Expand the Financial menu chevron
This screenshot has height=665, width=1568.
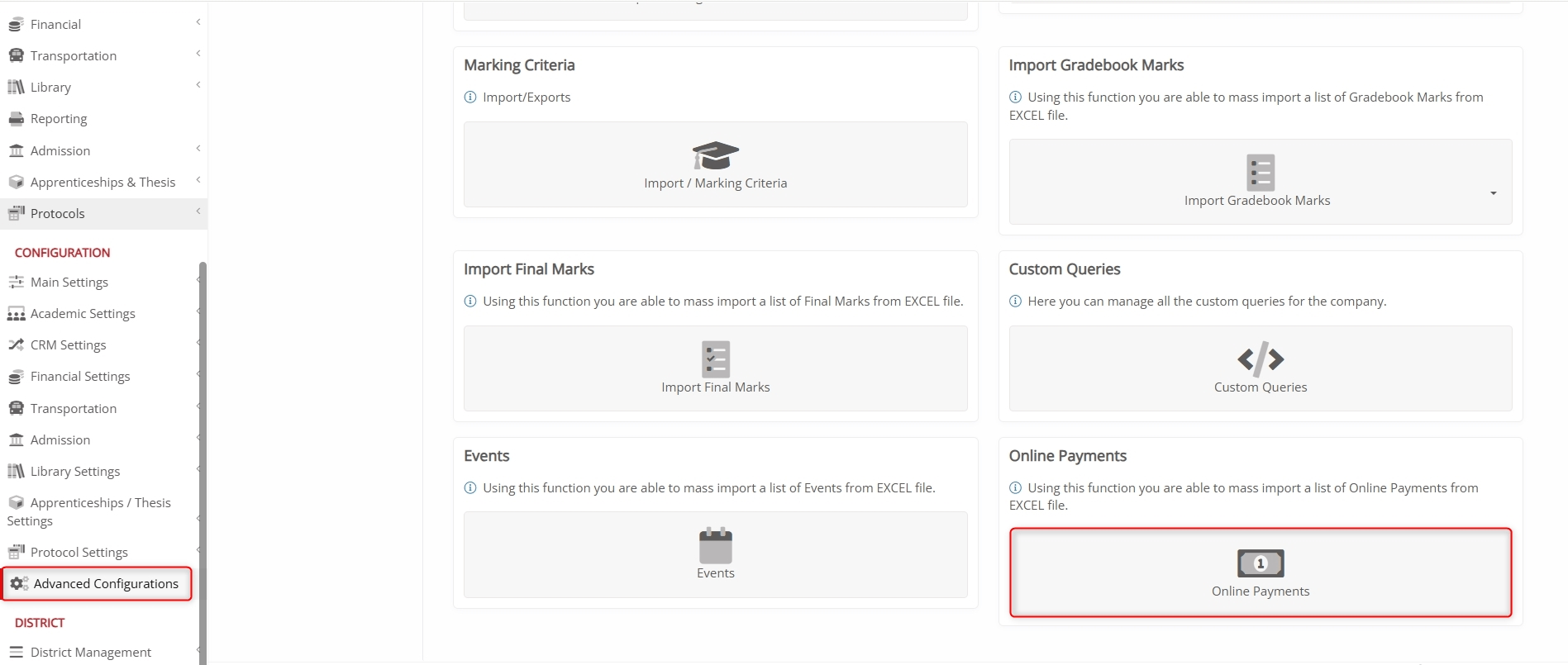(x=198, y=22)
